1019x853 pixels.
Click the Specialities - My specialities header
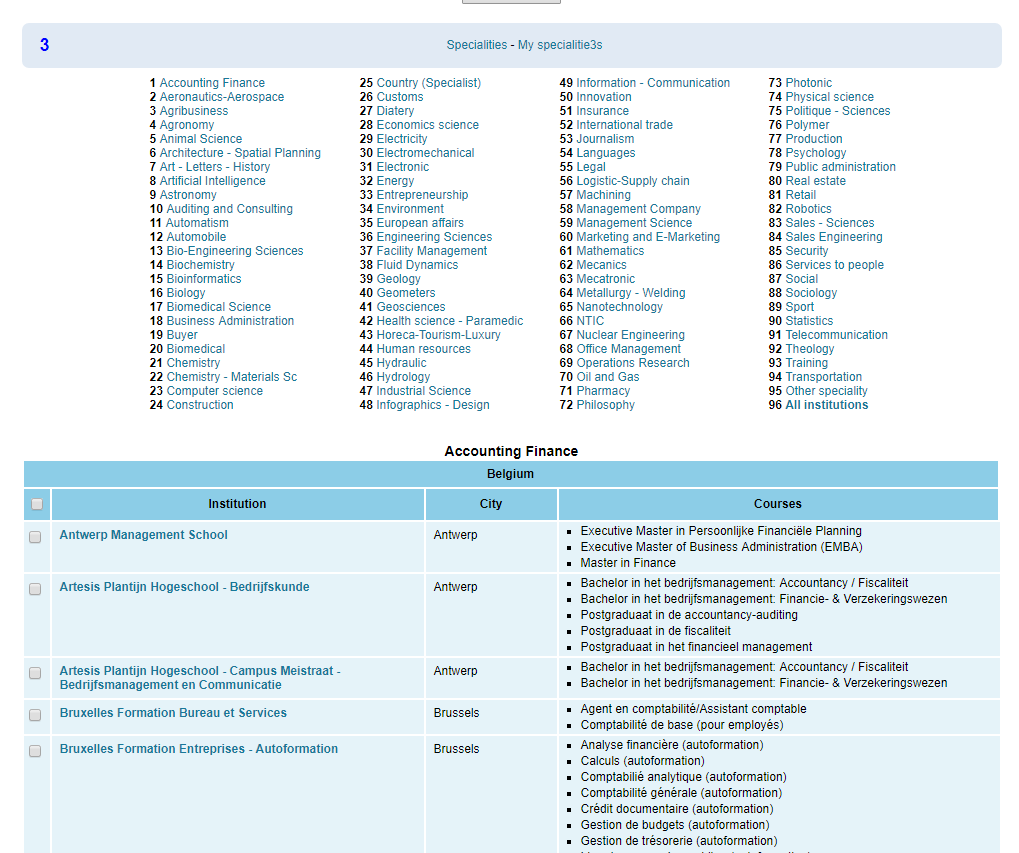tap(524, 45)
